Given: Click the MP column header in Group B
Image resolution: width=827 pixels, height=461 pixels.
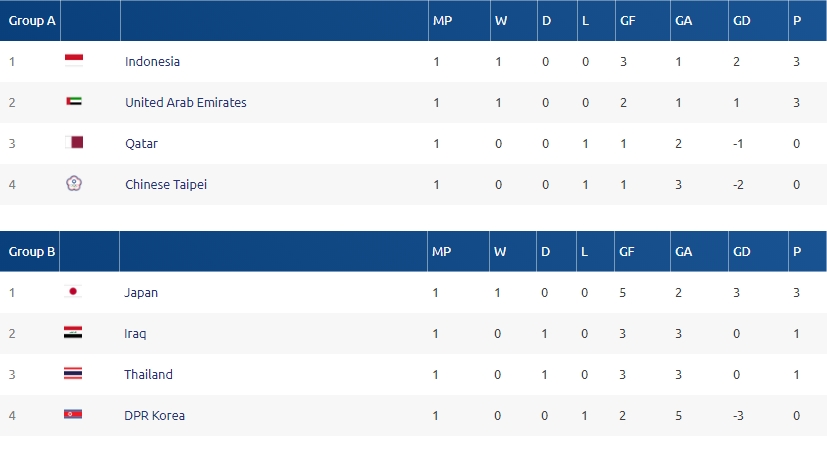Looking at the screenshot, I should [441, 251].
